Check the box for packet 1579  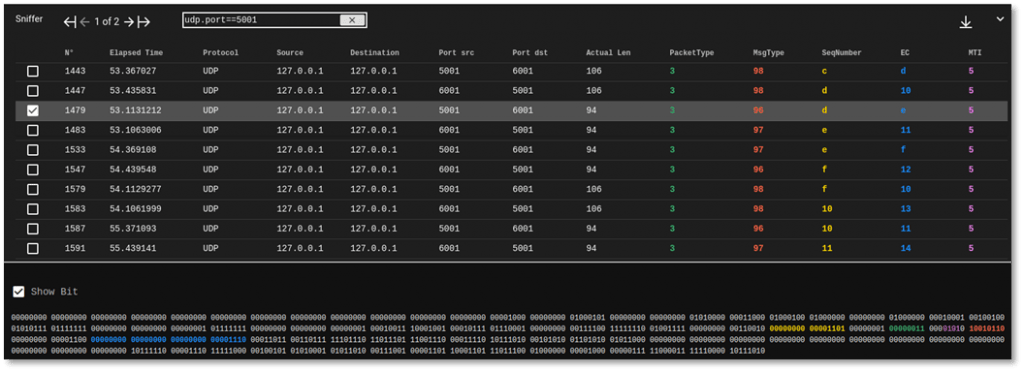click(x=33, y=189)
